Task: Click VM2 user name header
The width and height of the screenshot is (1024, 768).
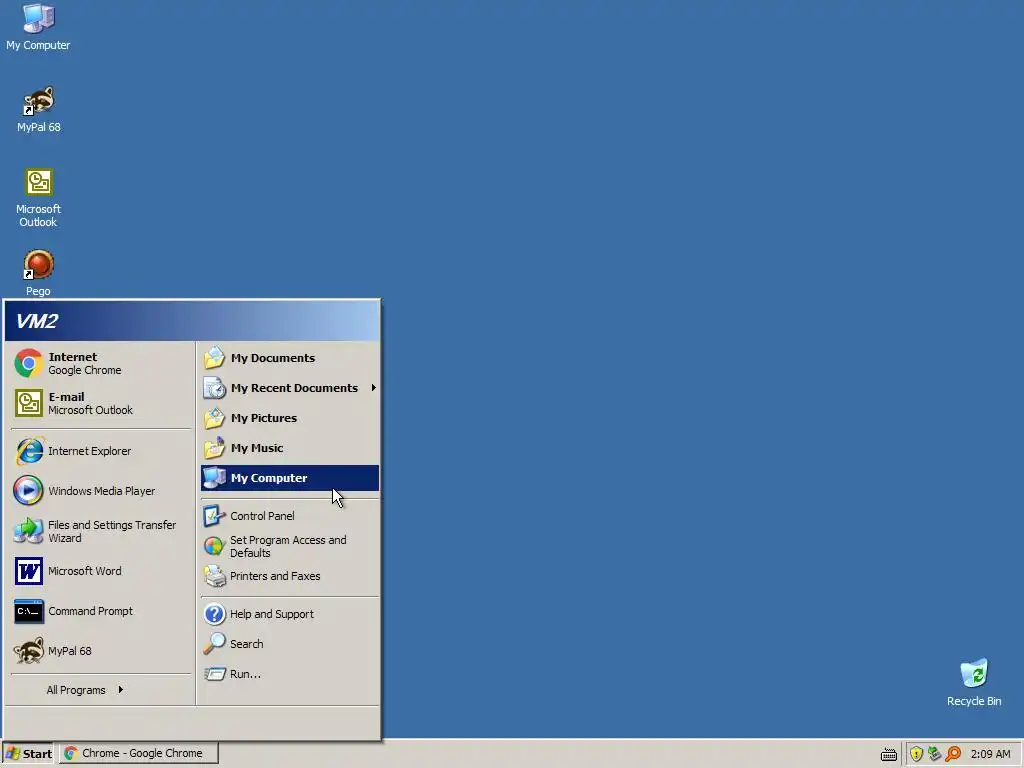Action: (x=37, y=321)
